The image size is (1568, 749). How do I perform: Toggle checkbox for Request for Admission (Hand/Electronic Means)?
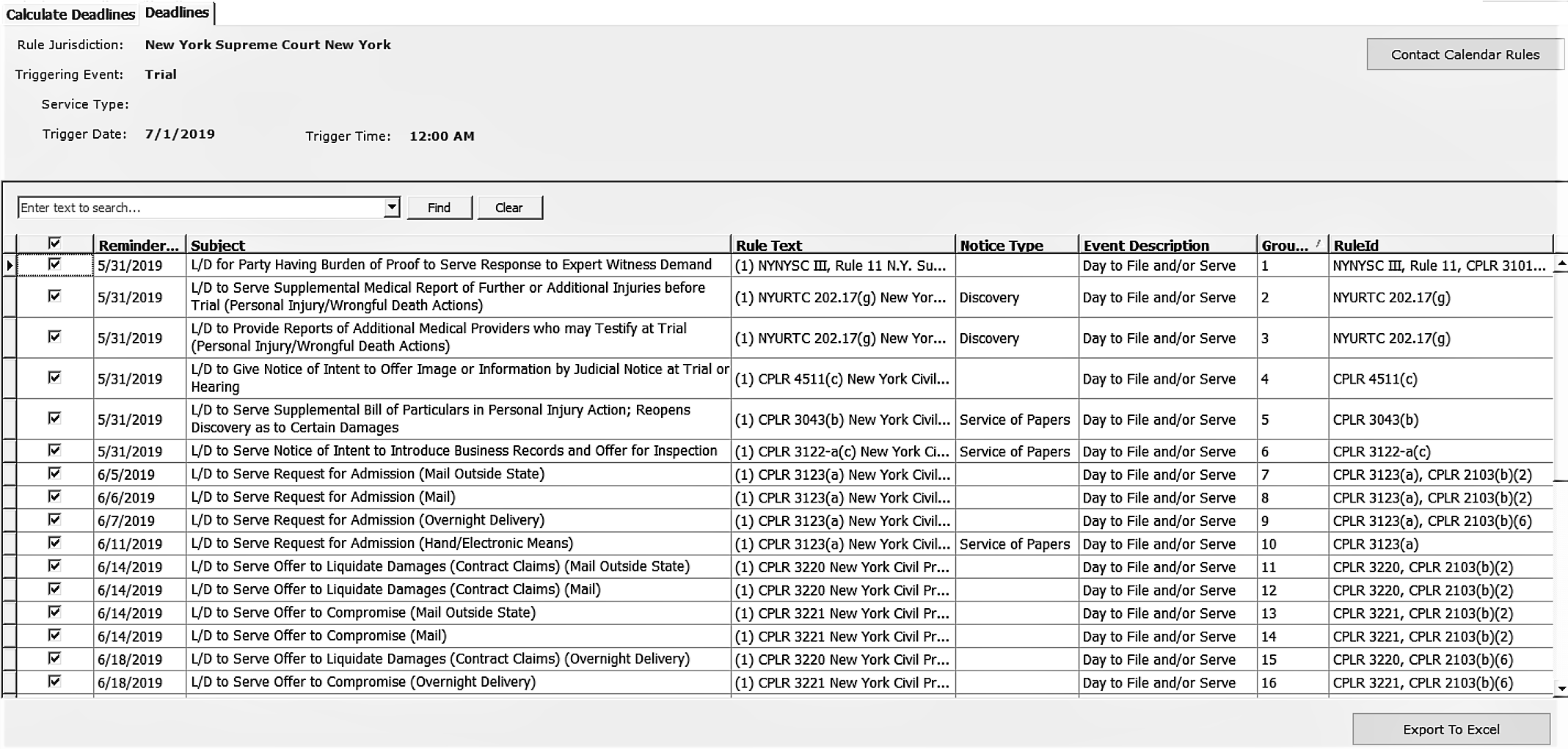coord(54,542)
